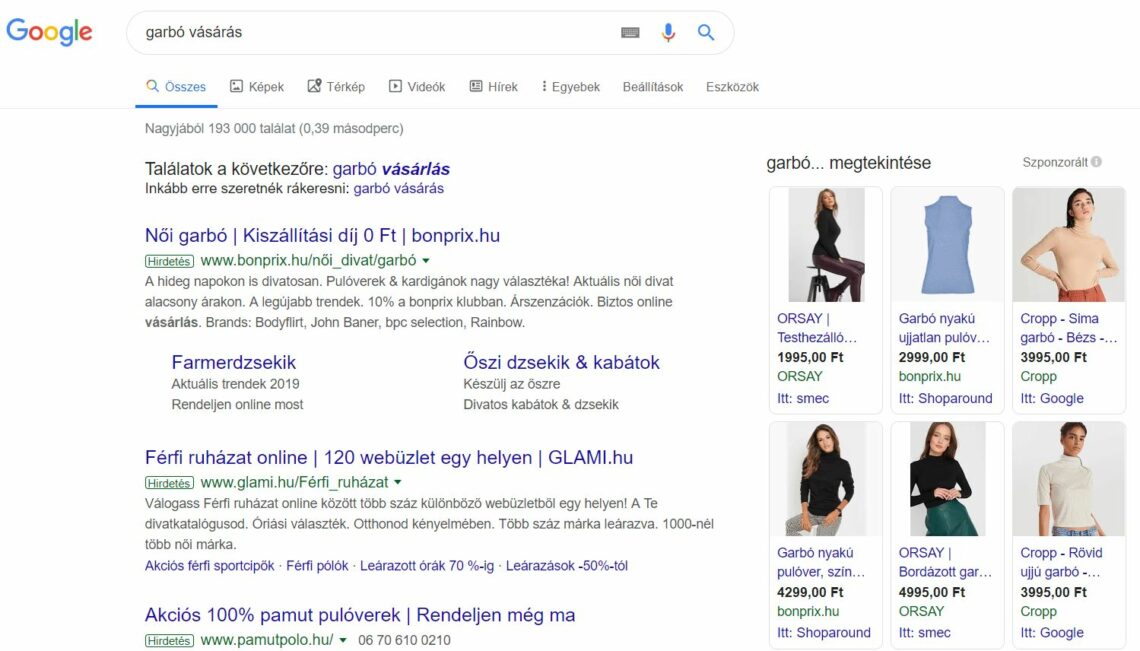This screenshot has width=1140, height=651.
Task: Click 'Itt: smec' under 4995,00 Ft product
Action: pos(924,633)
